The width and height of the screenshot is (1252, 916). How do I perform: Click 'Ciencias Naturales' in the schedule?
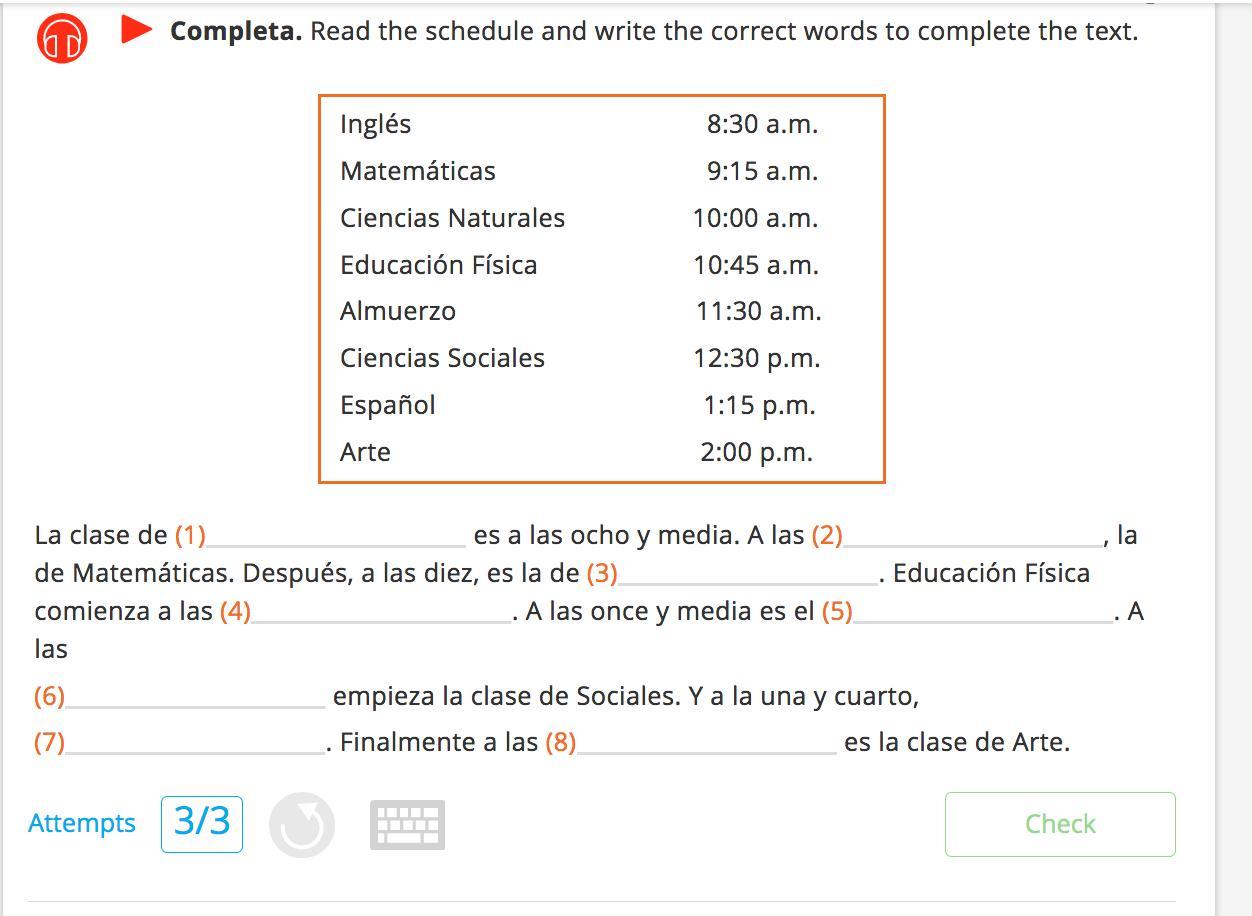(x=452, y=218)
